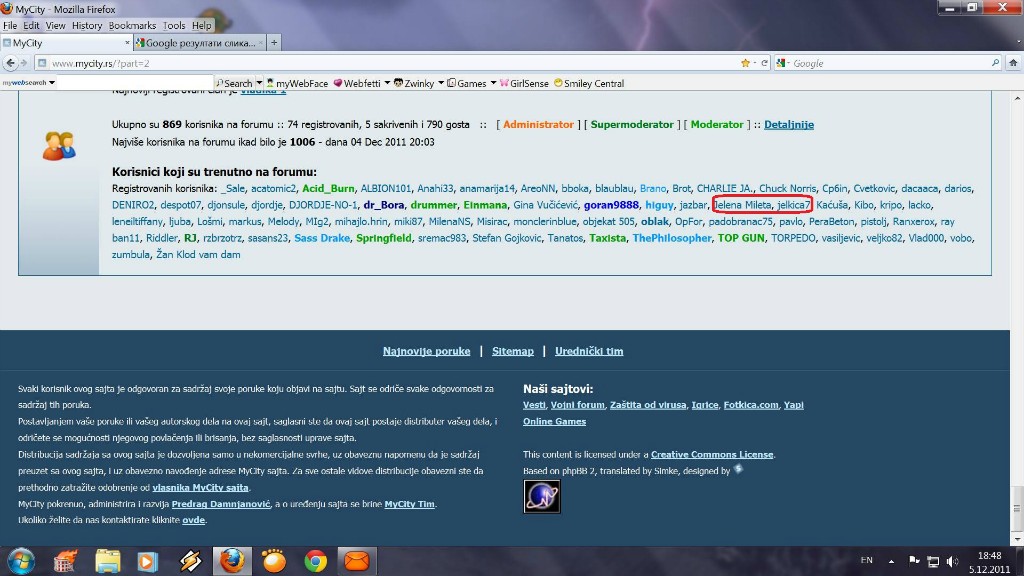
Task: Open Zwinky toolbar button
Action: [414, 84]
